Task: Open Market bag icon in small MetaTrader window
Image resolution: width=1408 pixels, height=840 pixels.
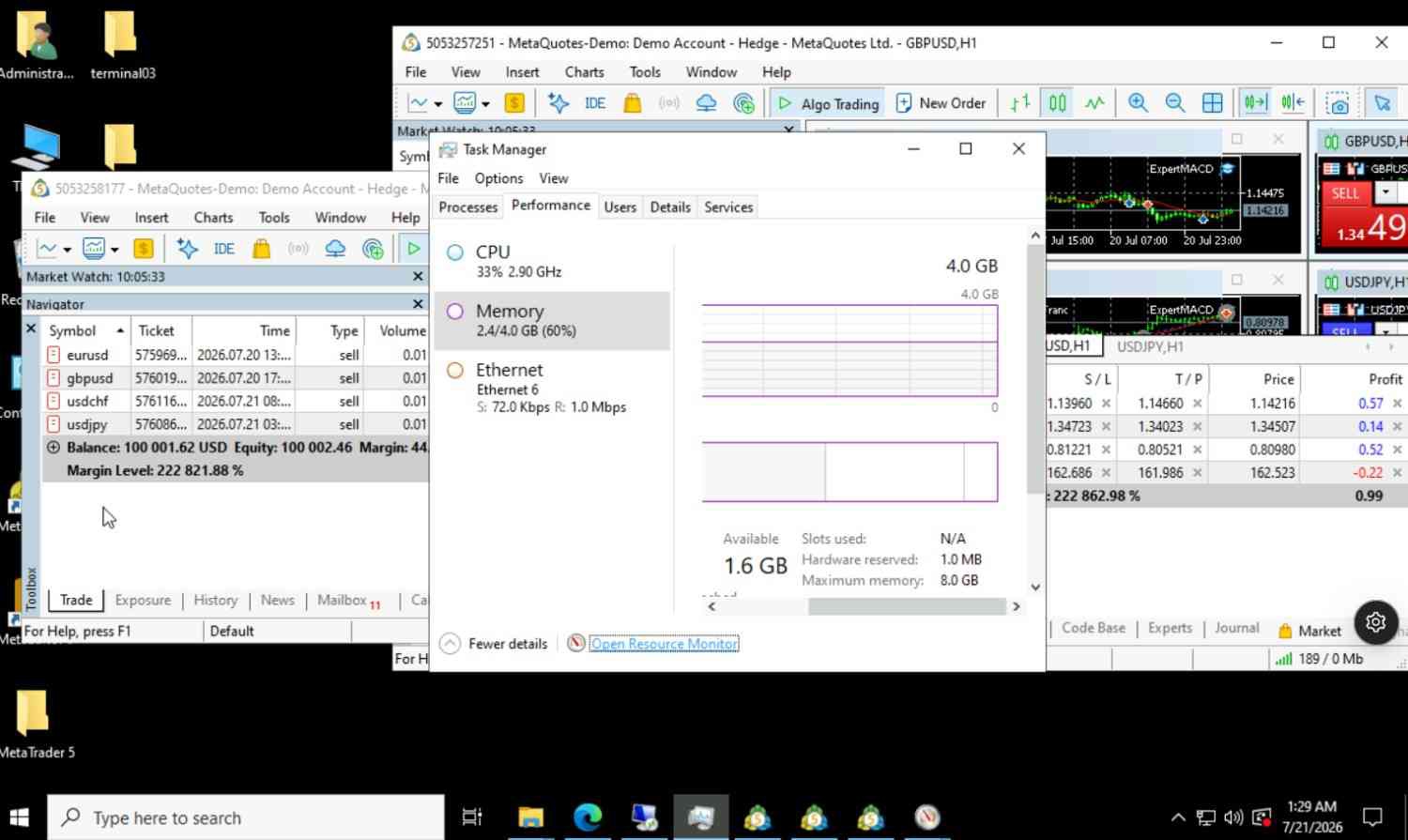Action: click(261, 249)
